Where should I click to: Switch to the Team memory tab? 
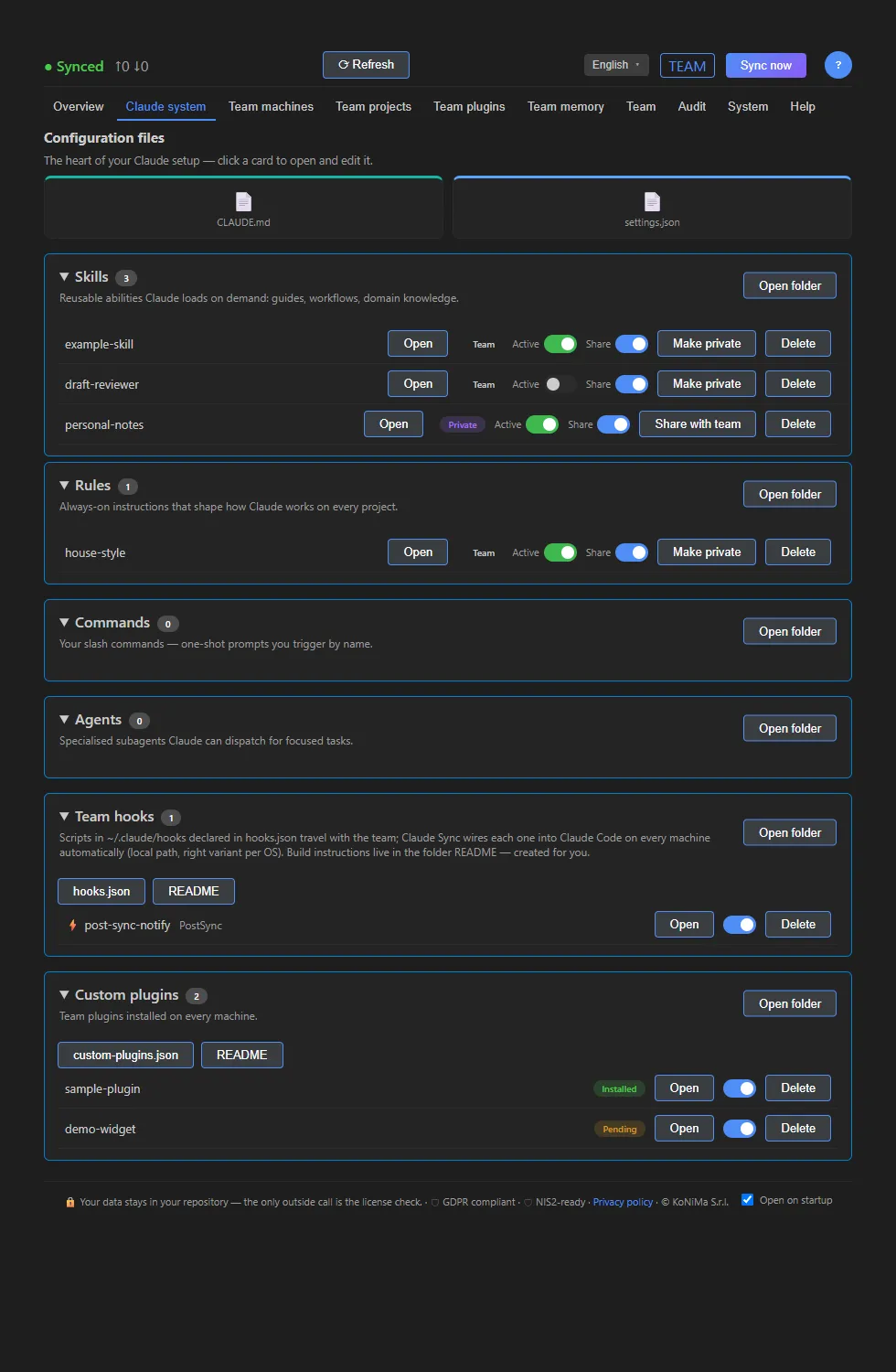point(566,106)
